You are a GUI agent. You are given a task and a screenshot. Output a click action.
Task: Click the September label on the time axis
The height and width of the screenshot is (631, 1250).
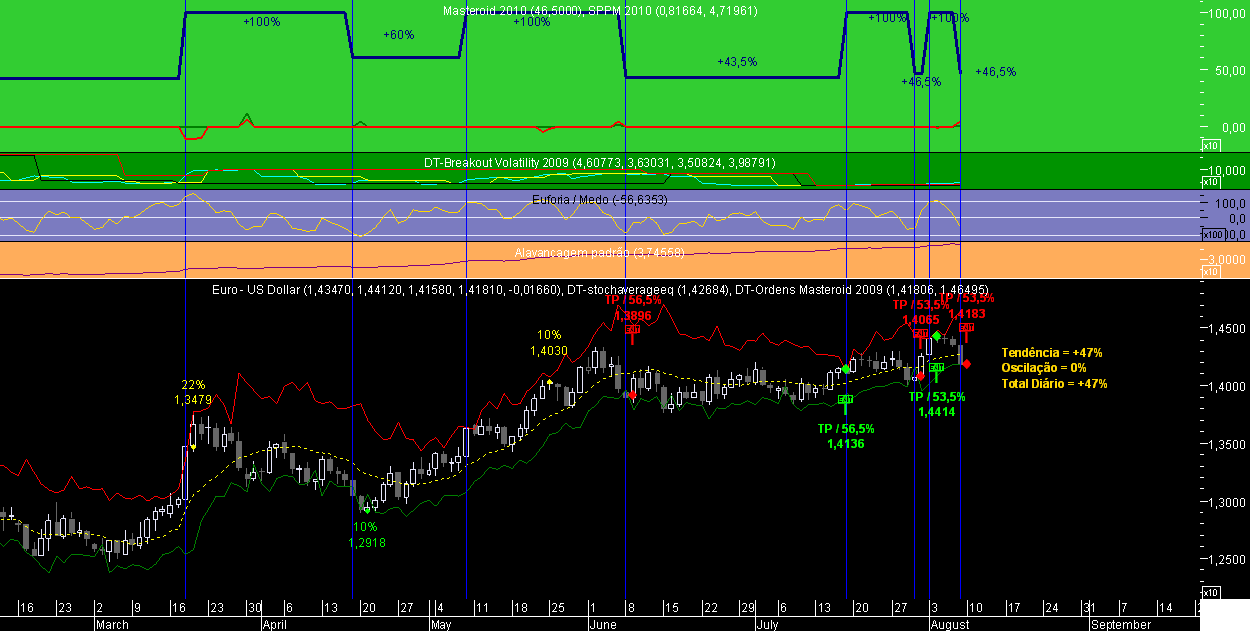[x=1120, y=624]
